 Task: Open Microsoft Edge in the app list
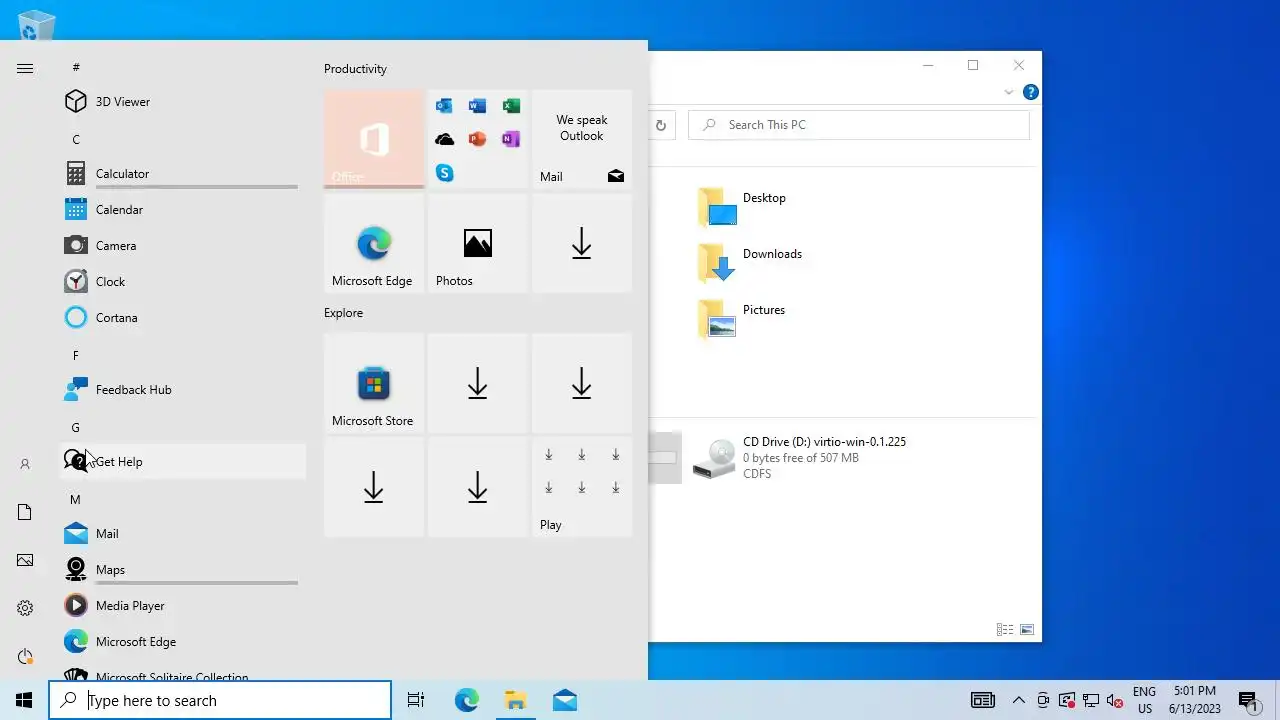pos(182,642)
